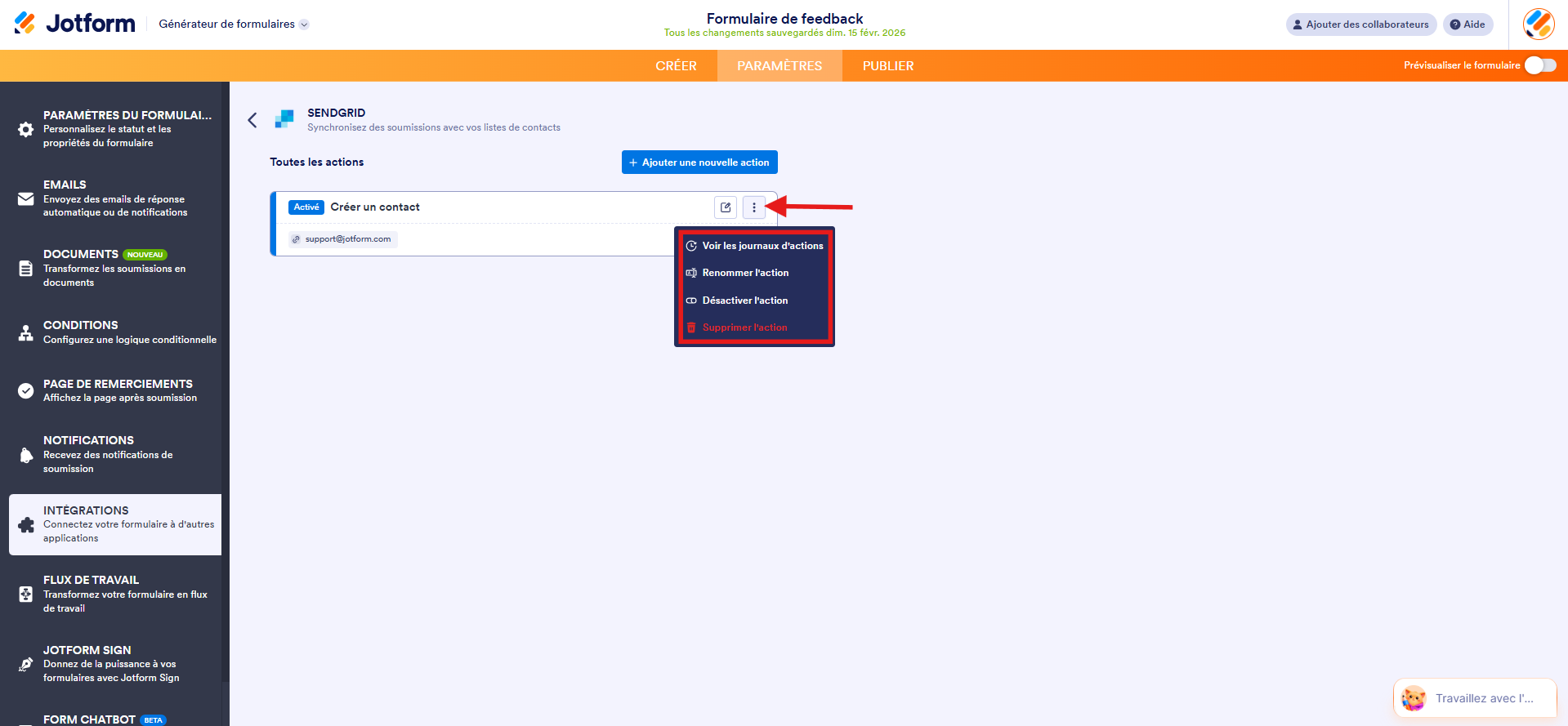Open the Emails sidebar section
The image size is (1568, 726).
115,198
